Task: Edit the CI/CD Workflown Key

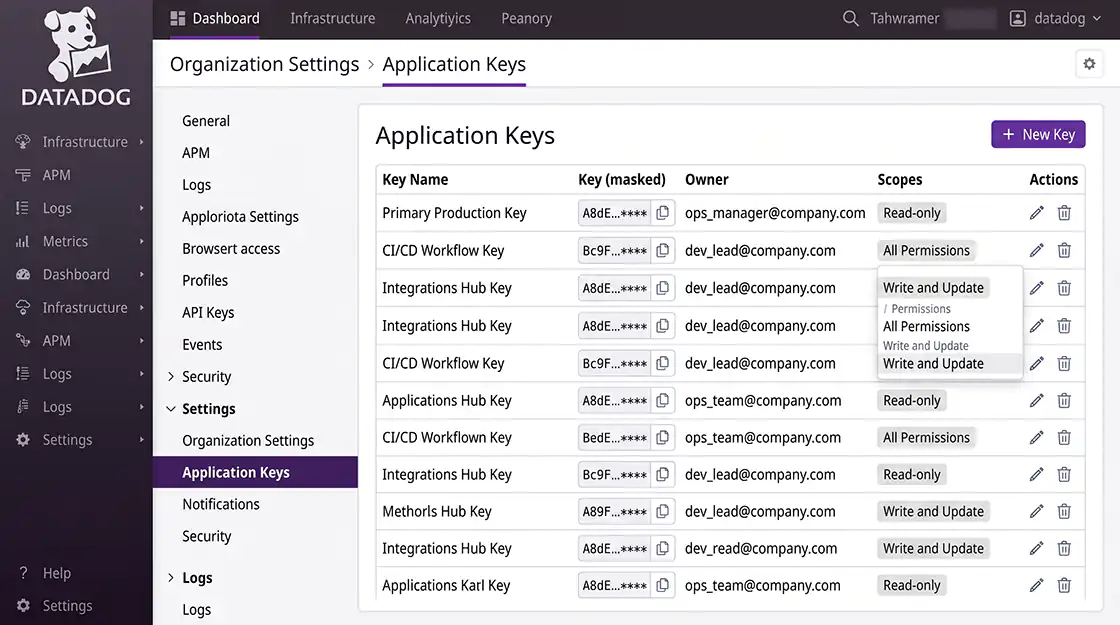Action: [x=1036, y=437]
